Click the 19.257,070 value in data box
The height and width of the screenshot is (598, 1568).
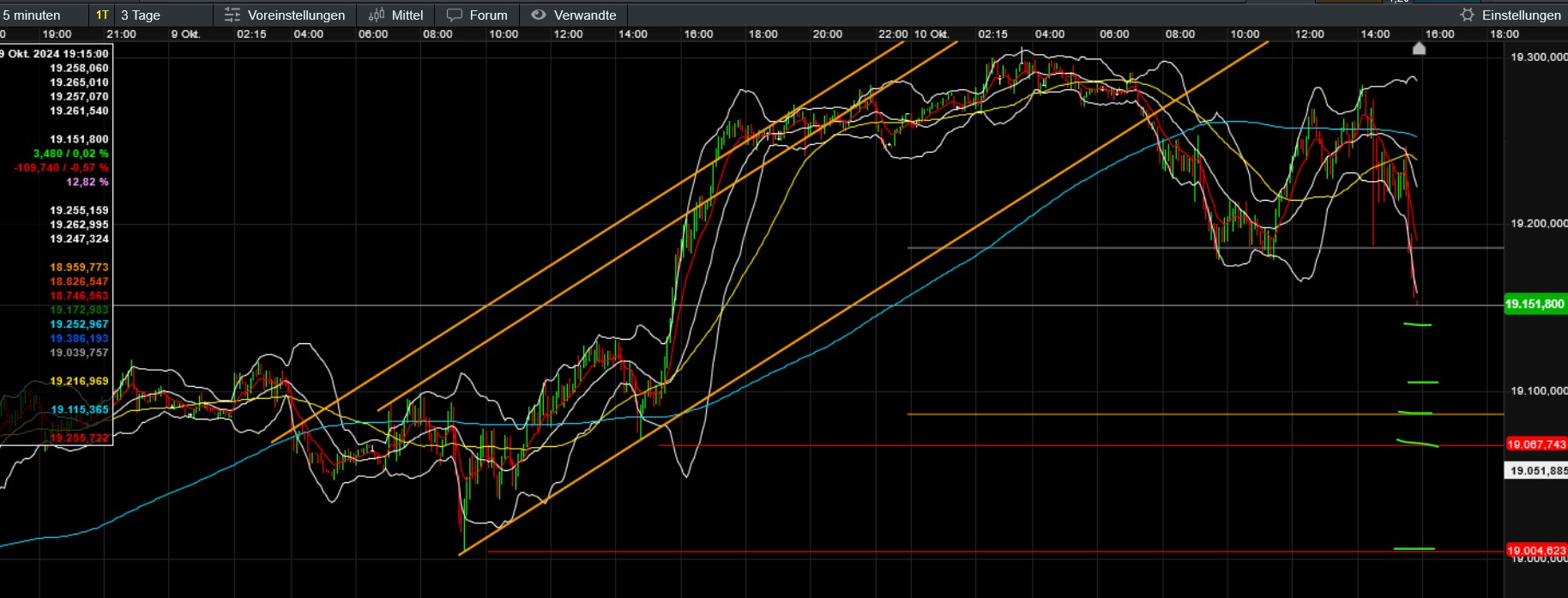point(79,96)
